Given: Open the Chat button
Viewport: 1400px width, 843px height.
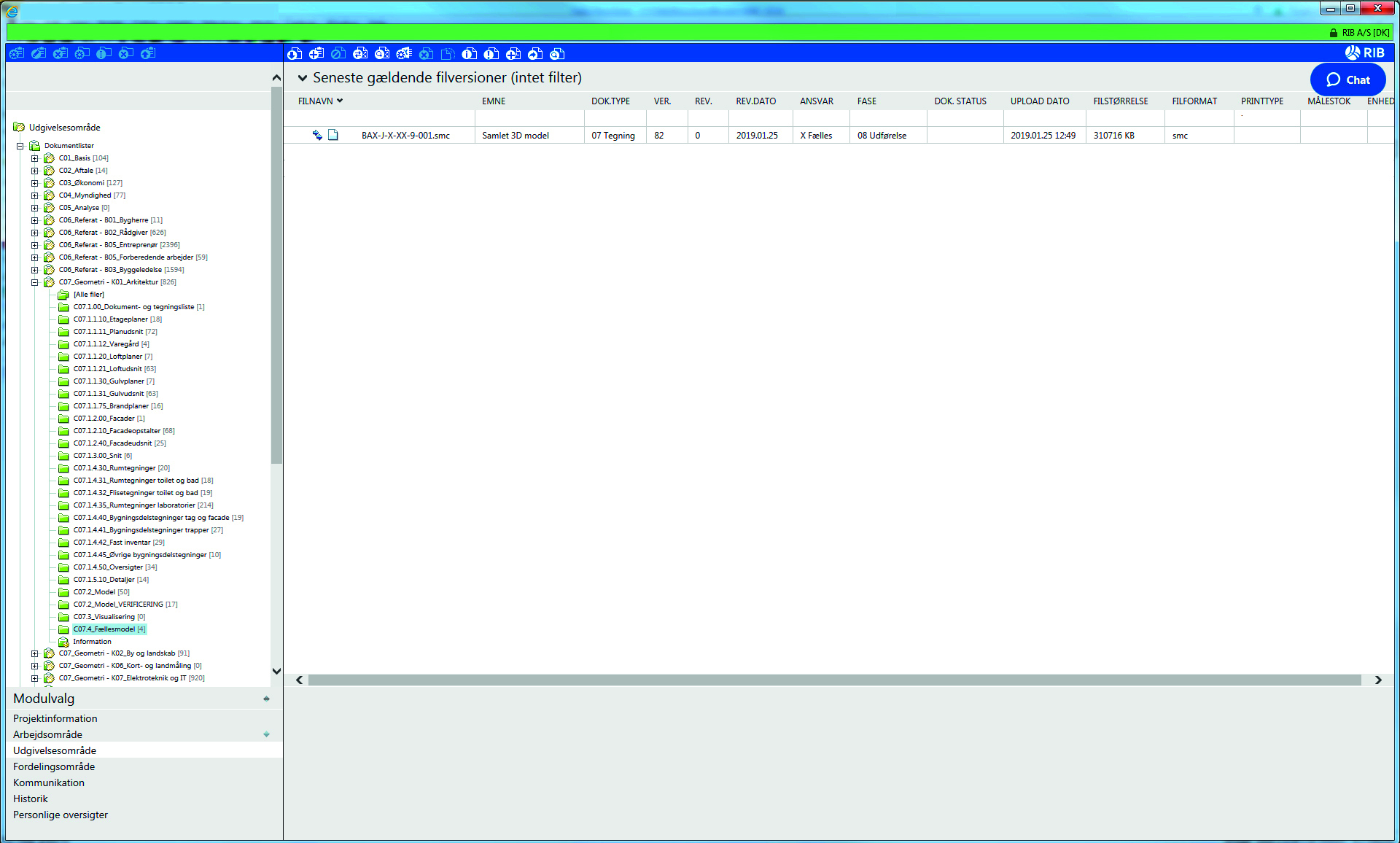Looking at the screenshot, I should click(1347, 79).
